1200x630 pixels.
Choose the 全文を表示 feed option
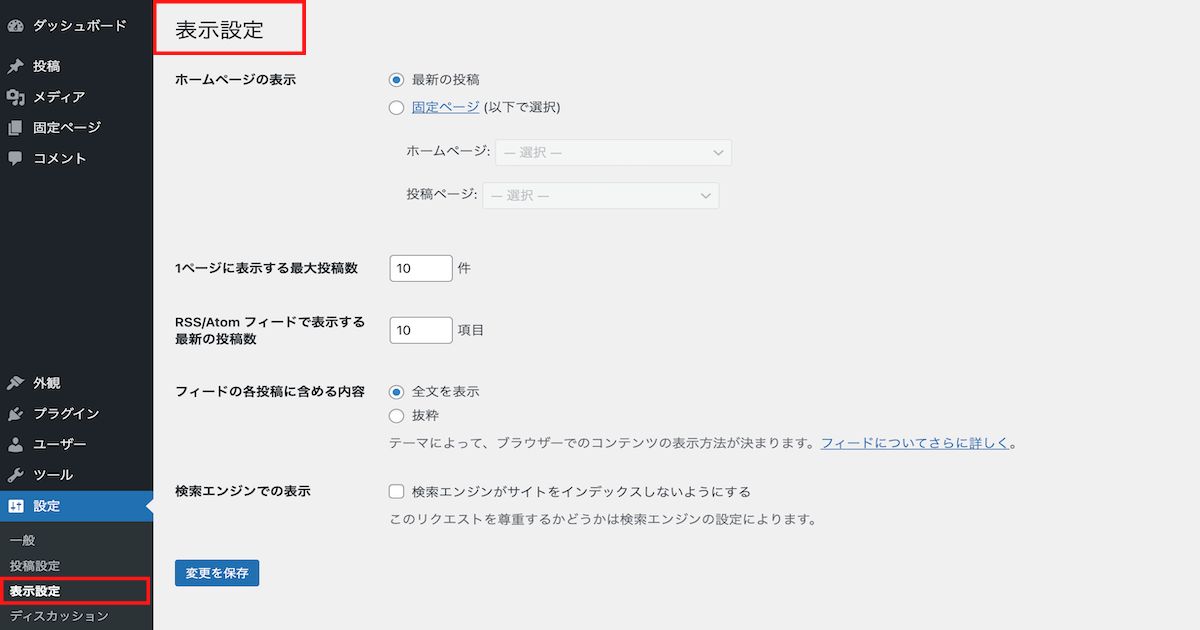point(397,391)
